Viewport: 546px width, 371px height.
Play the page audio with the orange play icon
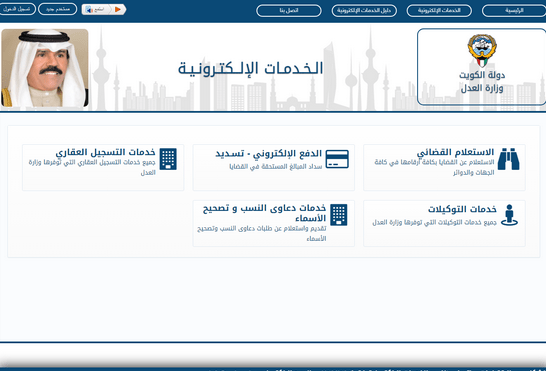(118, 9)
